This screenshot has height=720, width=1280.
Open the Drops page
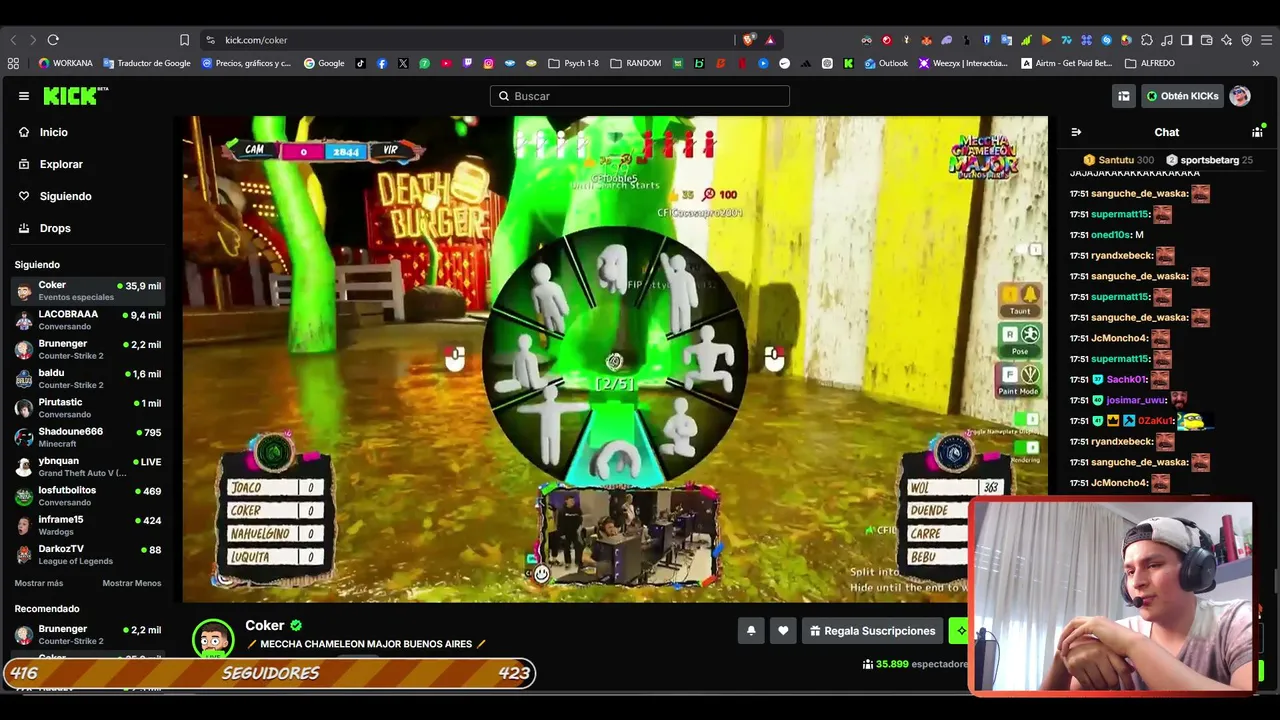(x=55, y=228)
